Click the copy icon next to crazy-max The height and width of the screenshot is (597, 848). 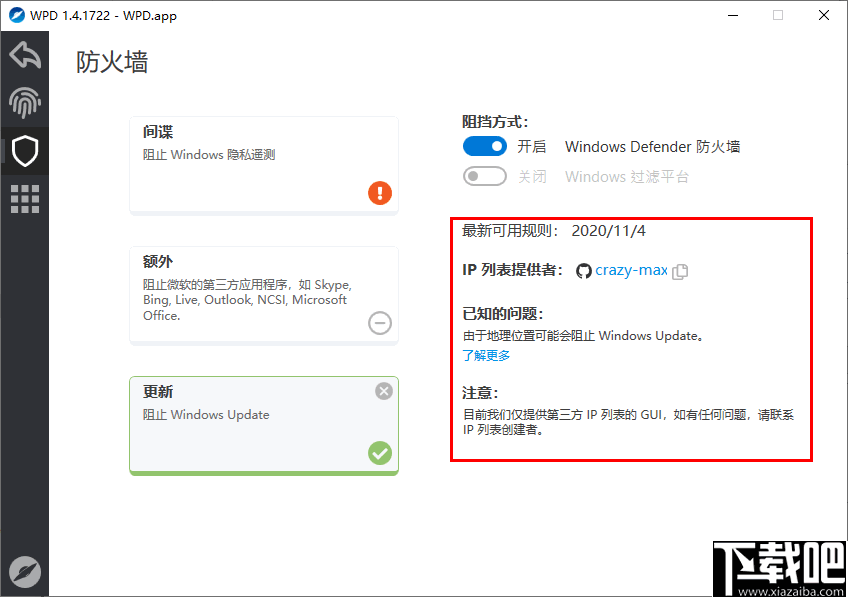pos(680,270)
